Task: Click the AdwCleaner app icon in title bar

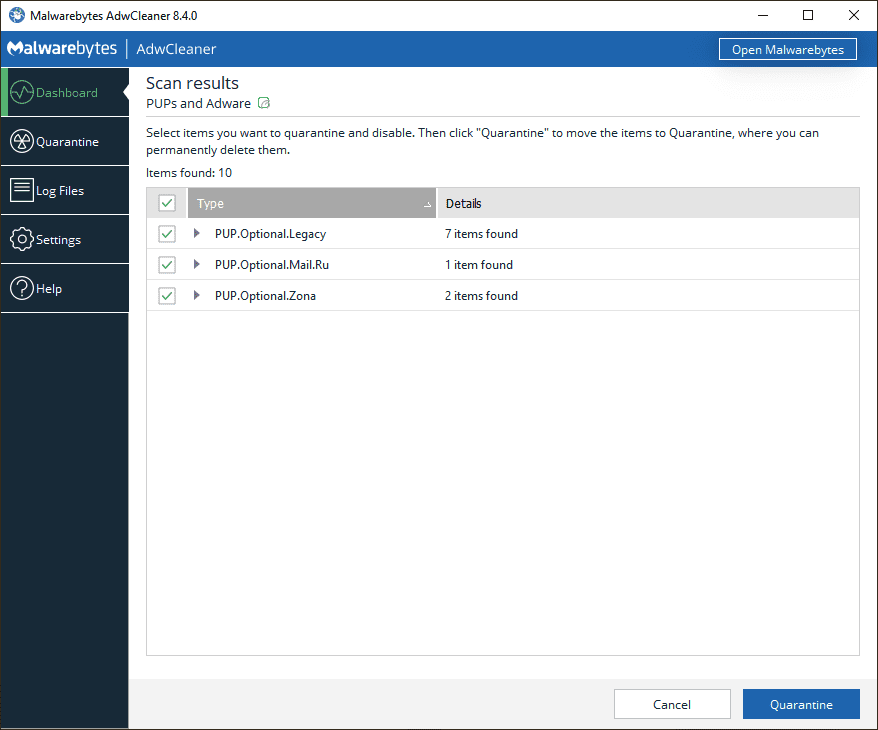Action: tap(16, 15)
